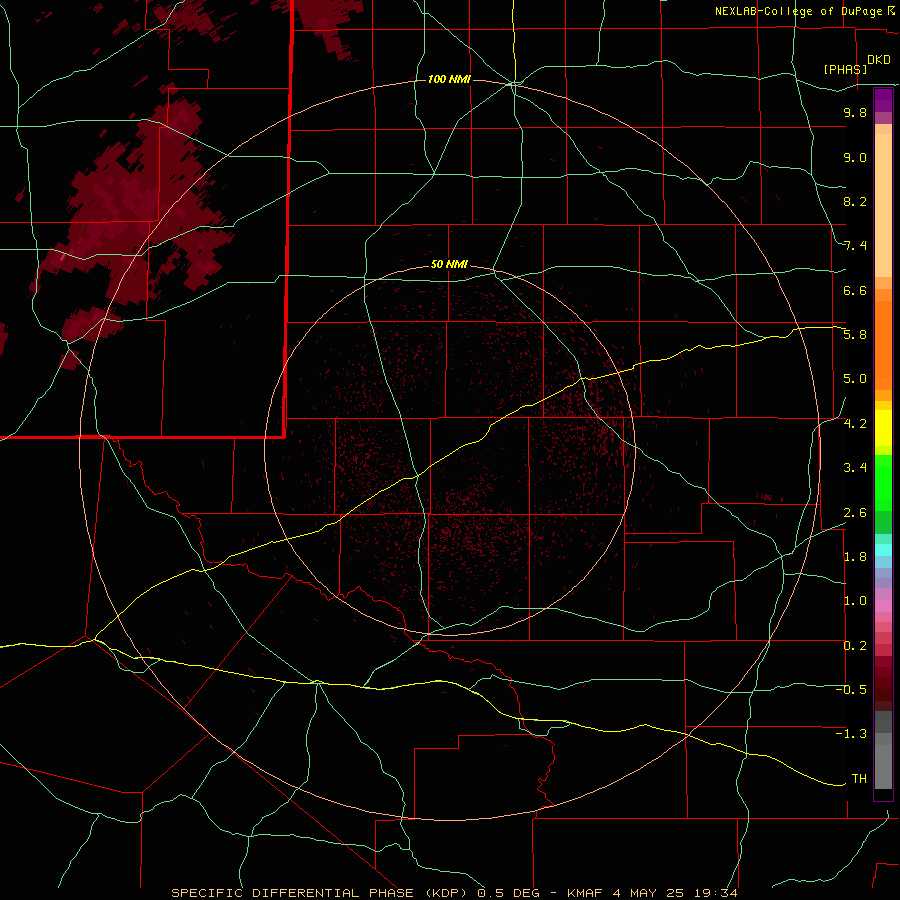Click the 1.0 legend value
Viewport: 900px width, 900px height.
coord(855,601)
